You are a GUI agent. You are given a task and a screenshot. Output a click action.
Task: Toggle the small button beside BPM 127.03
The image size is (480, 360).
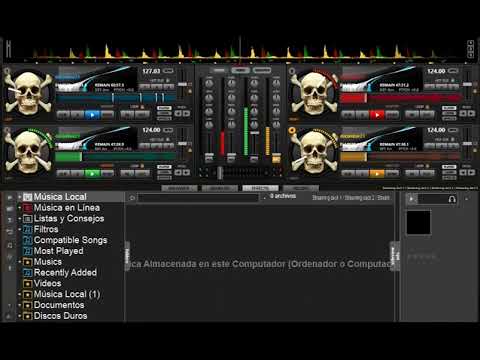pos(168,71)
